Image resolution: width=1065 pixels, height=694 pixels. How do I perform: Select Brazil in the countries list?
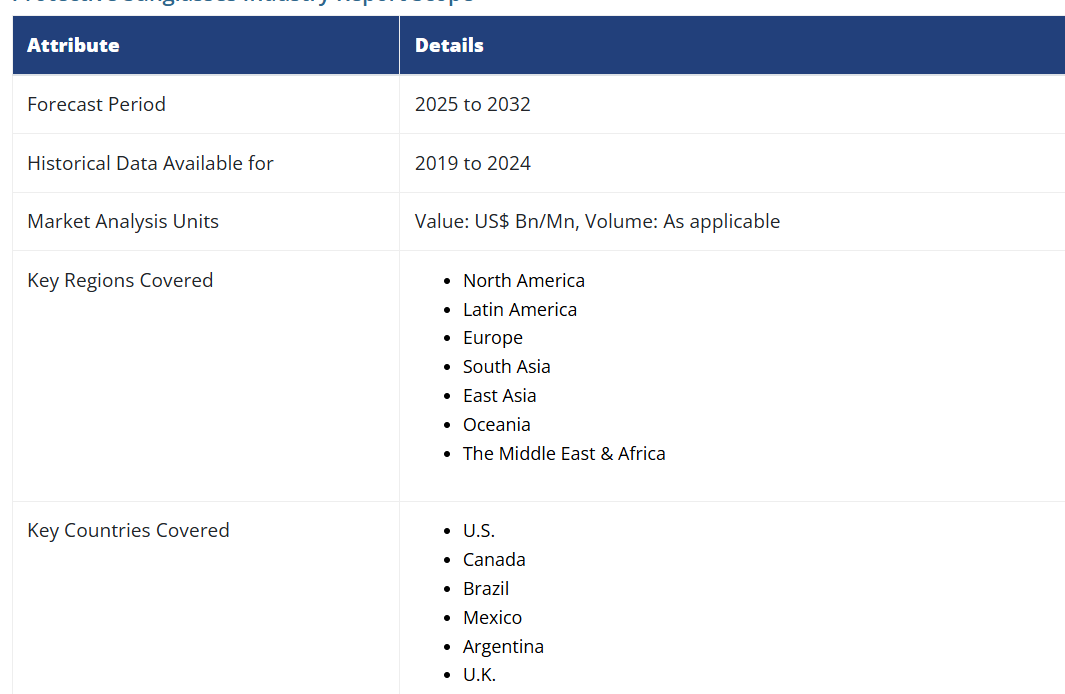coord(485,589)
